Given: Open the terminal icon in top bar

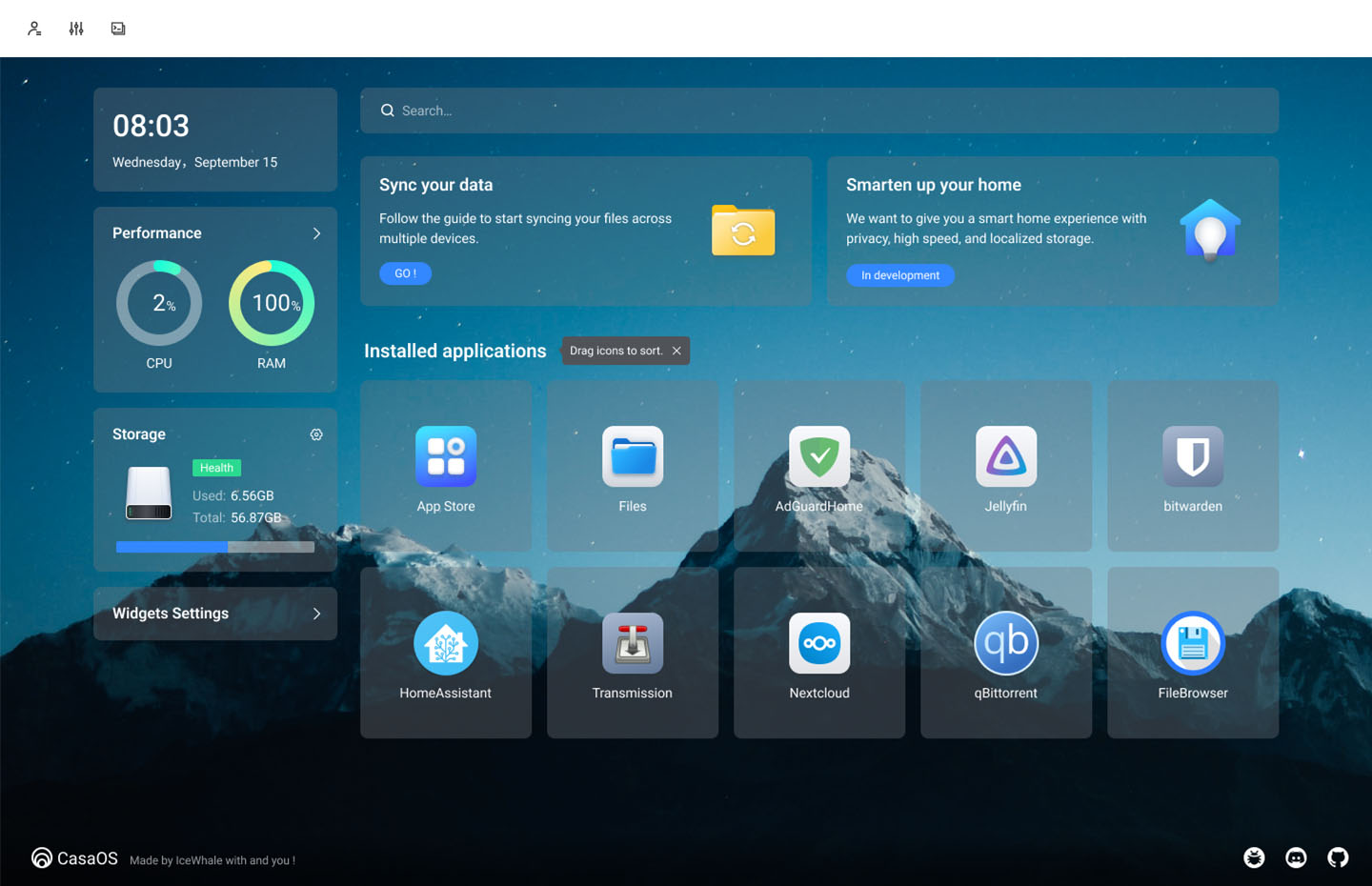Looking at the screenshot, I should click(118, 29).
